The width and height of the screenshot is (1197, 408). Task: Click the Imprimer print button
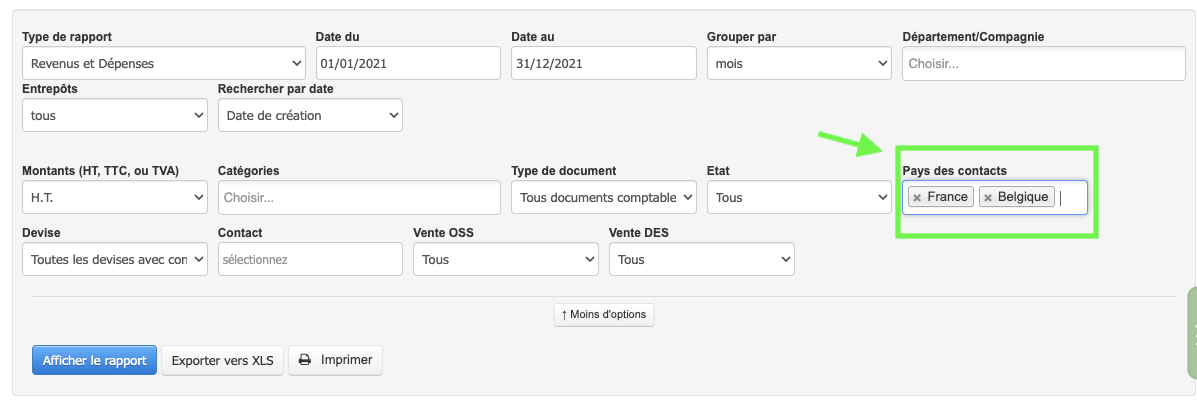(x=335, y=360)
